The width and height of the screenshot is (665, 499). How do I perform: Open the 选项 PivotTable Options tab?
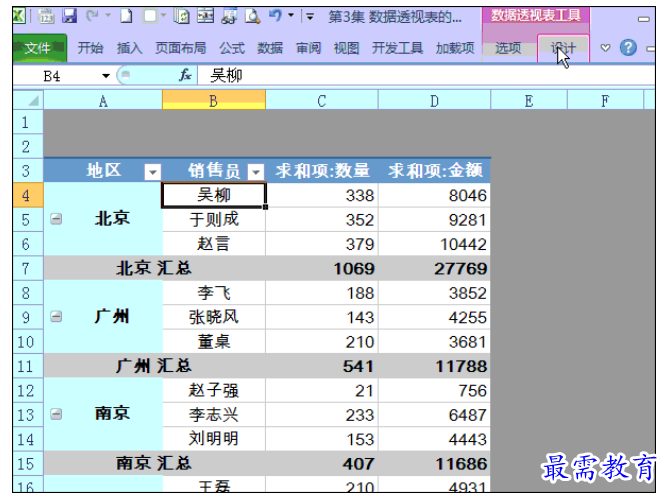[x=508, y=48]
